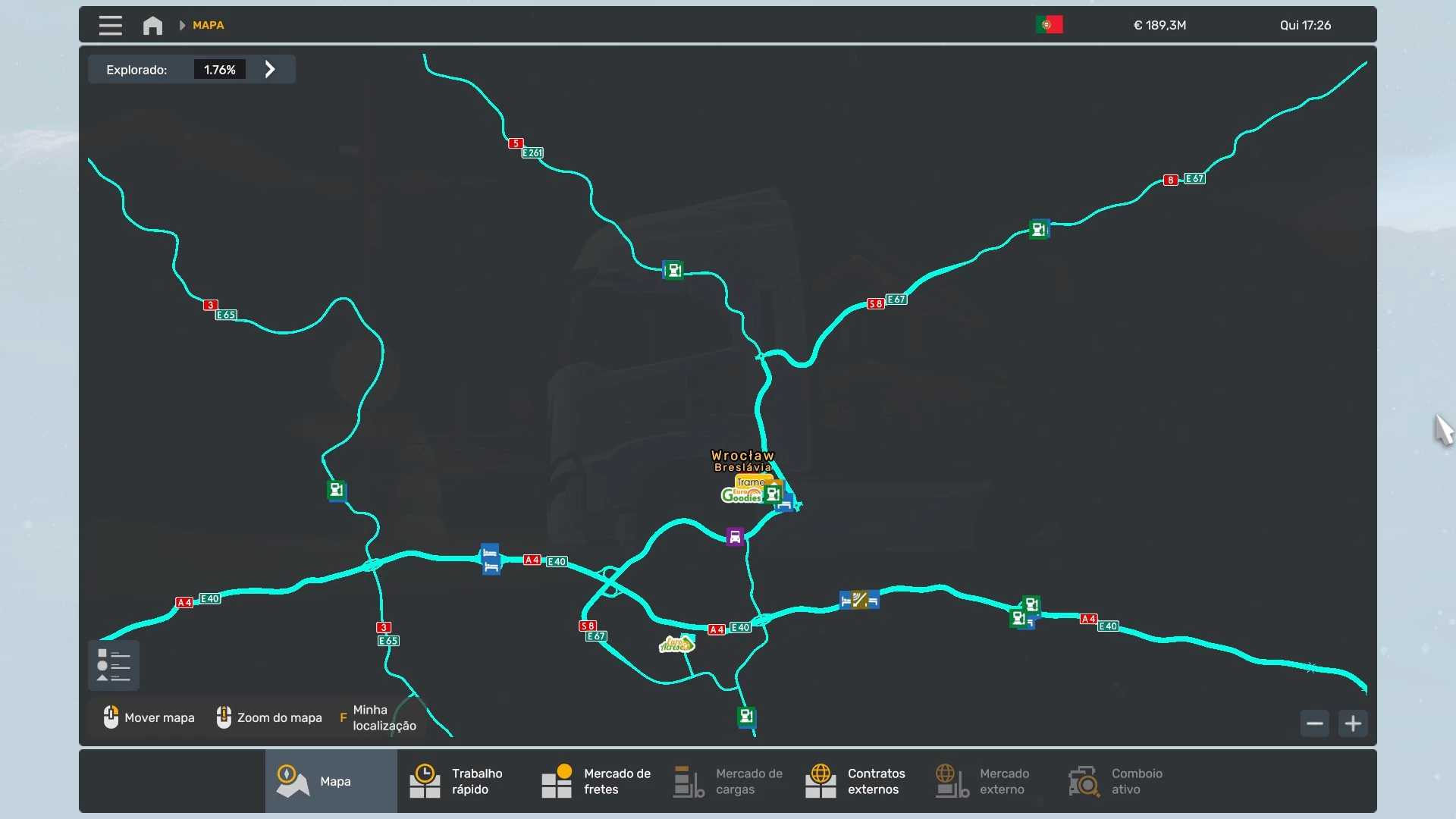Select the purple truck dealer marker
The width and height of the screenshot is (1456, 819).
pos(734,537)
